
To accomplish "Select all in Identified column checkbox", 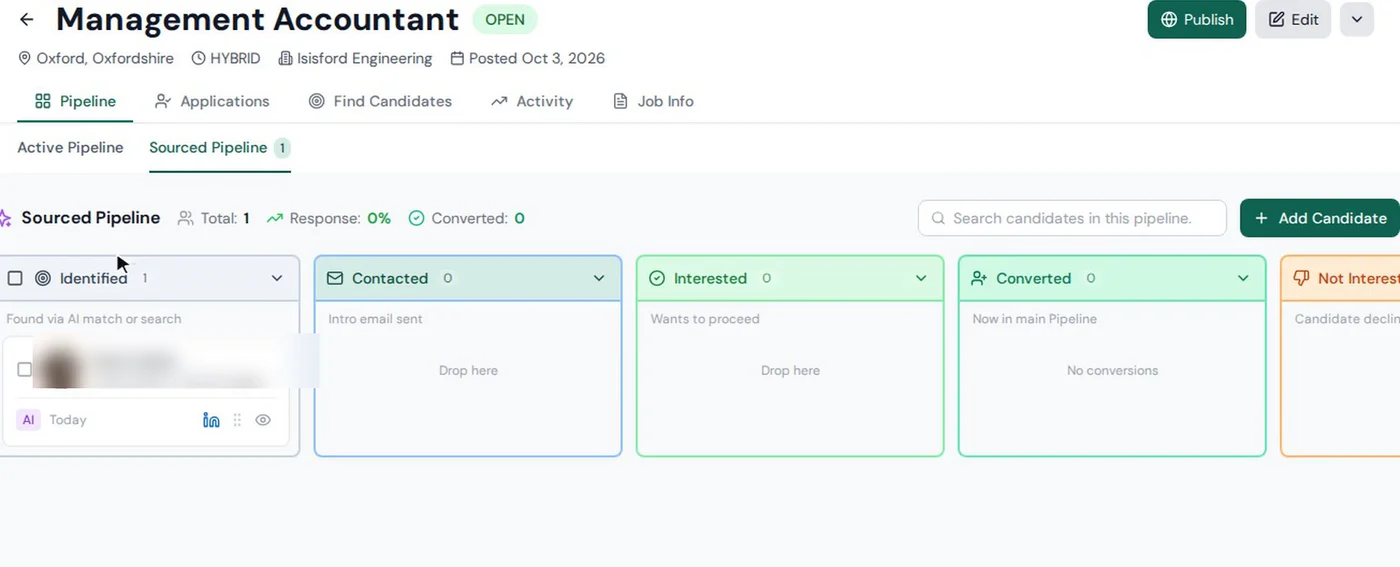I will click(15, 278).
